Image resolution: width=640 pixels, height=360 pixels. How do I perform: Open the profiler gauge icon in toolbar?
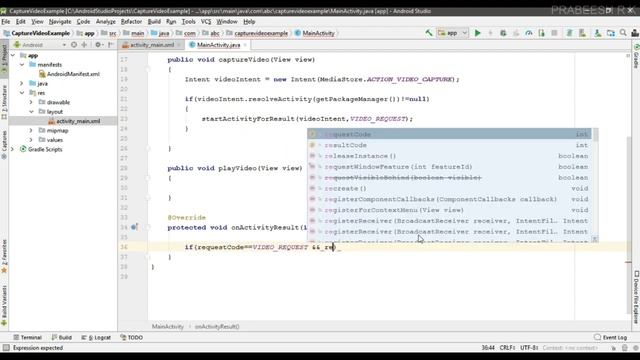click(x=529, y=33)
